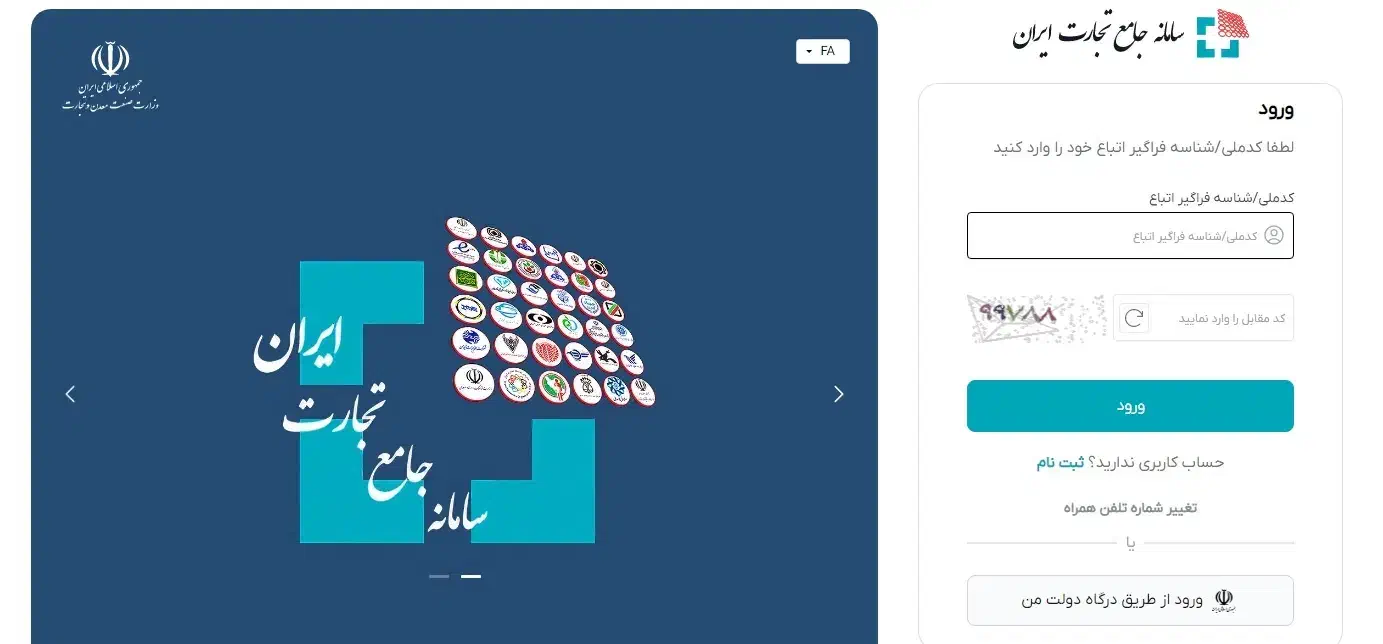The height and width of the screenshot is (644, 1383).
Task: Click تغییر شماره تلفن همراه link
Action: tap(1130, 508)
